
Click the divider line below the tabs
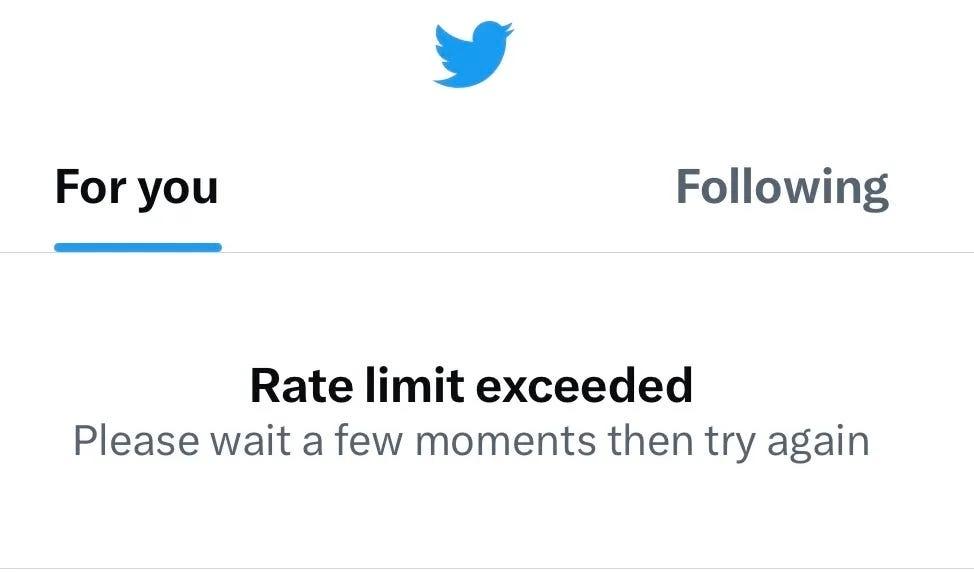[x=487, y=253]
